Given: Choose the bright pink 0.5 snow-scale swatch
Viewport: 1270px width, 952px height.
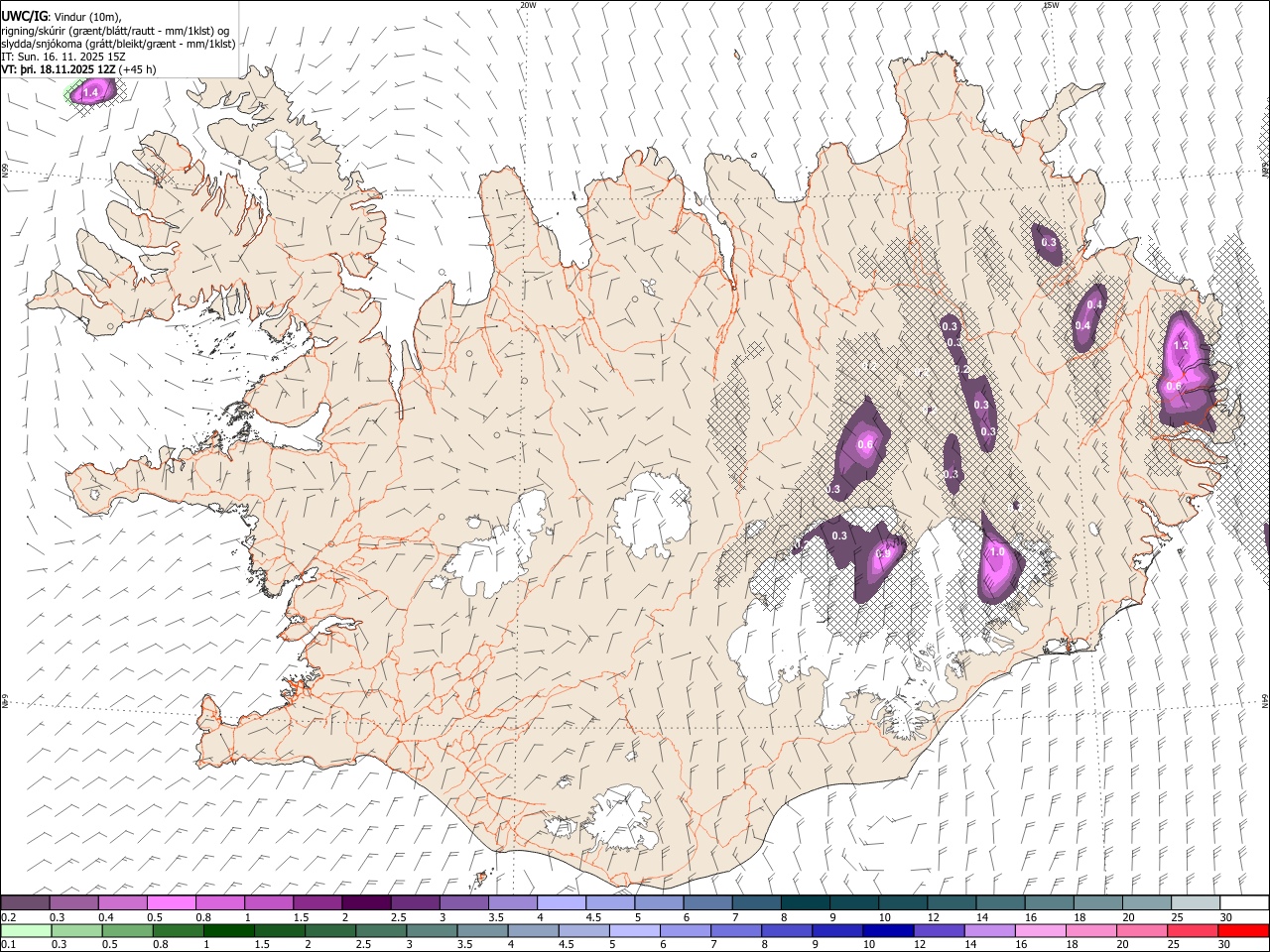Looking at the screenshot, I should click(172, 902).
